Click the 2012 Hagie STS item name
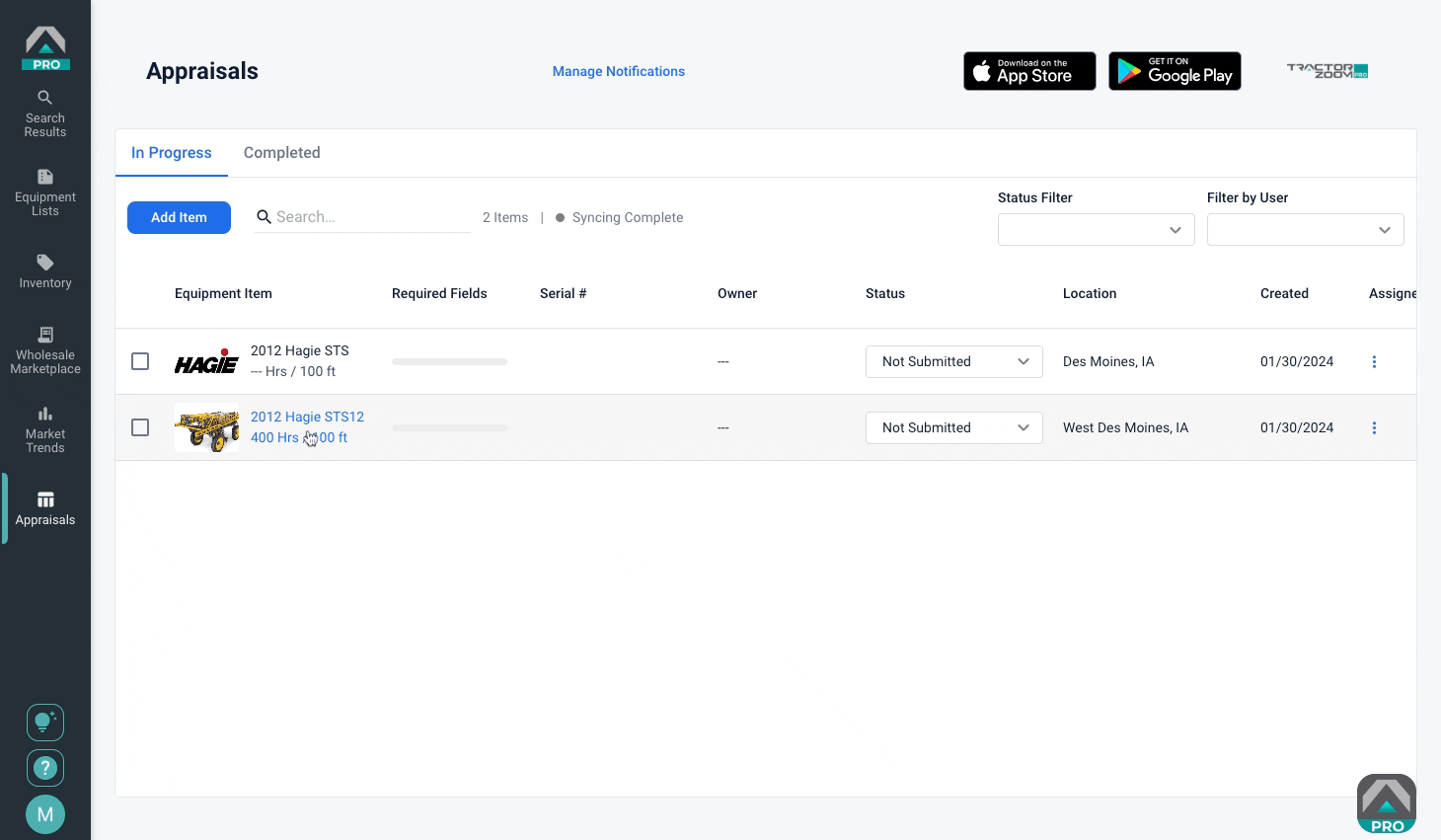1441x840 pixels. coord(300,350)
